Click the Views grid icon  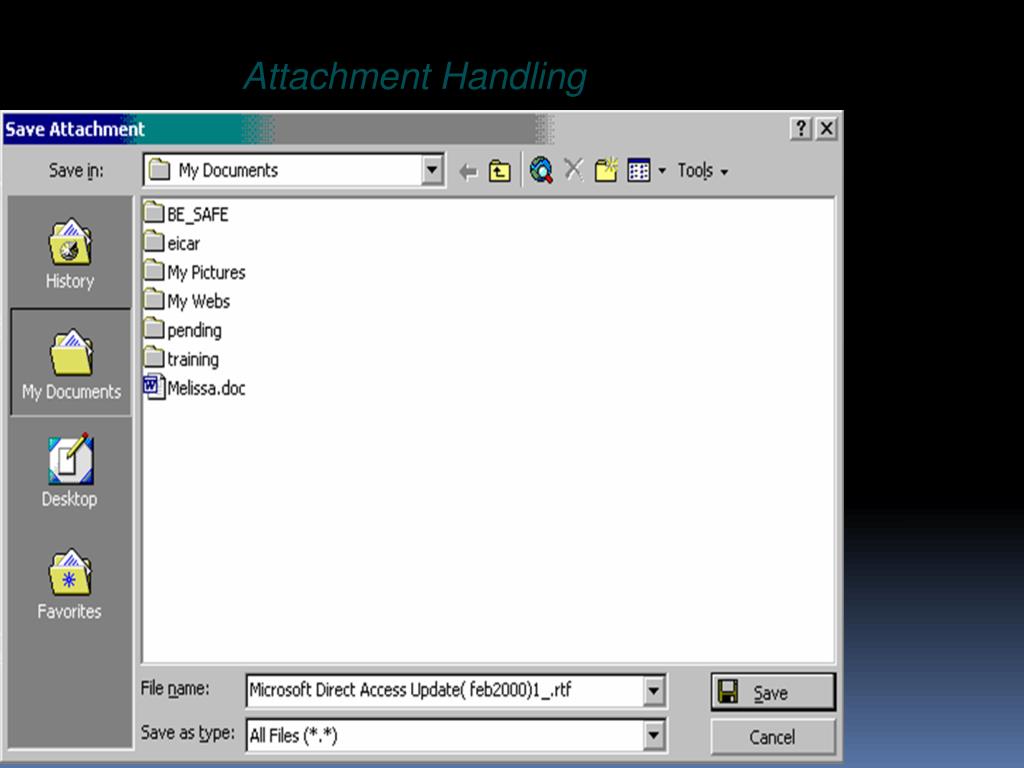[638, 170]
